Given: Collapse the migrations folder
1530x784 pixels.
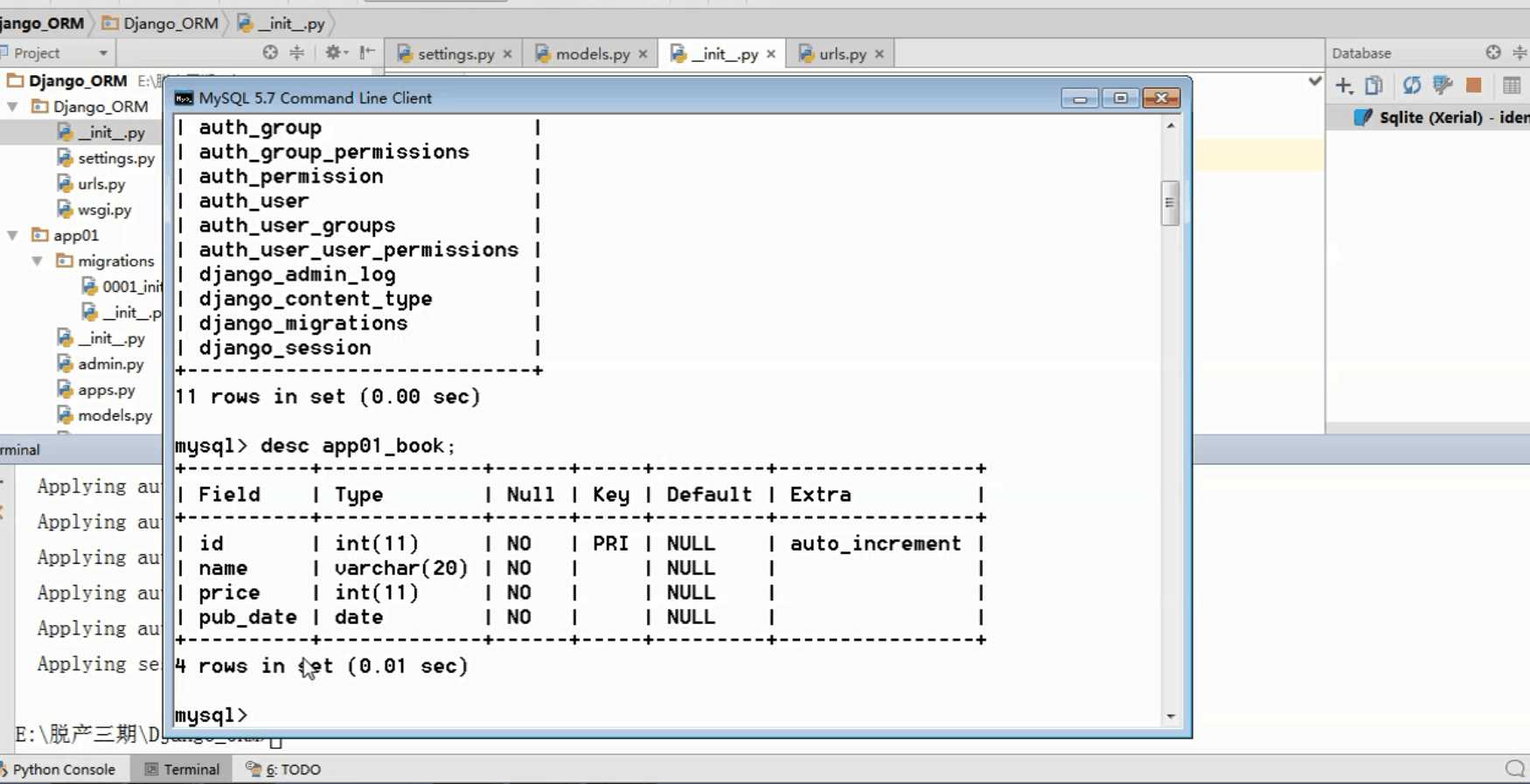Looking at the screenshot, I should pyautogui.click(x=38, y=260).
